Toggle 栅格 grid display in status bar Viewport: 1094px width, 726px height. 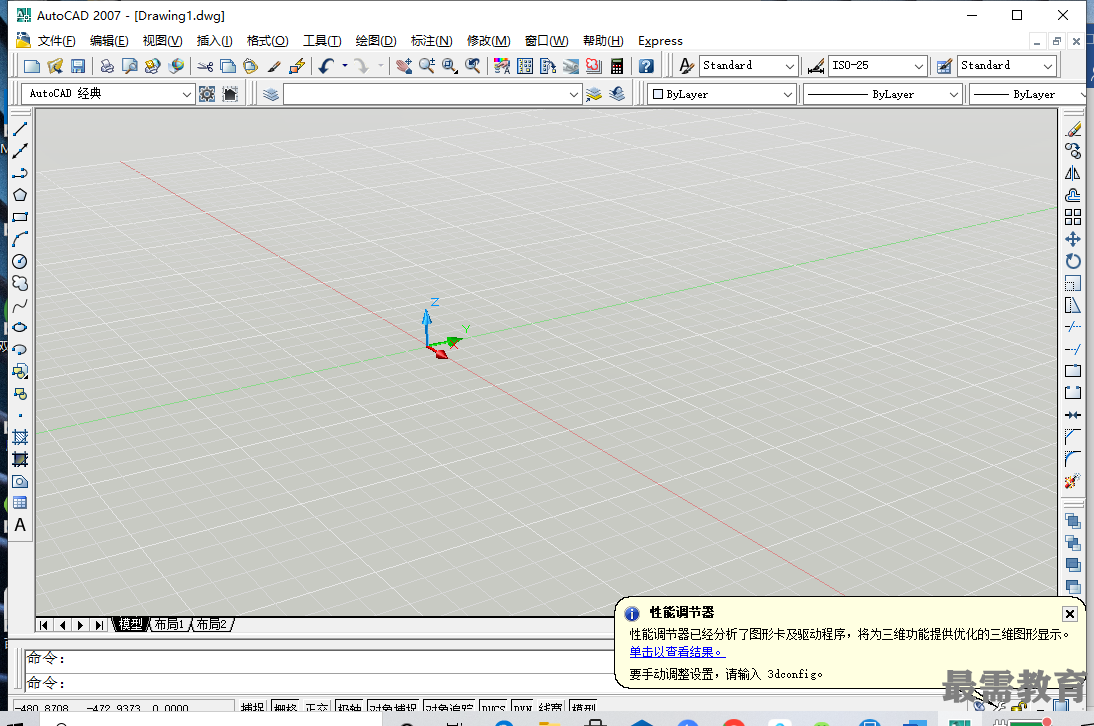[285, 706]
